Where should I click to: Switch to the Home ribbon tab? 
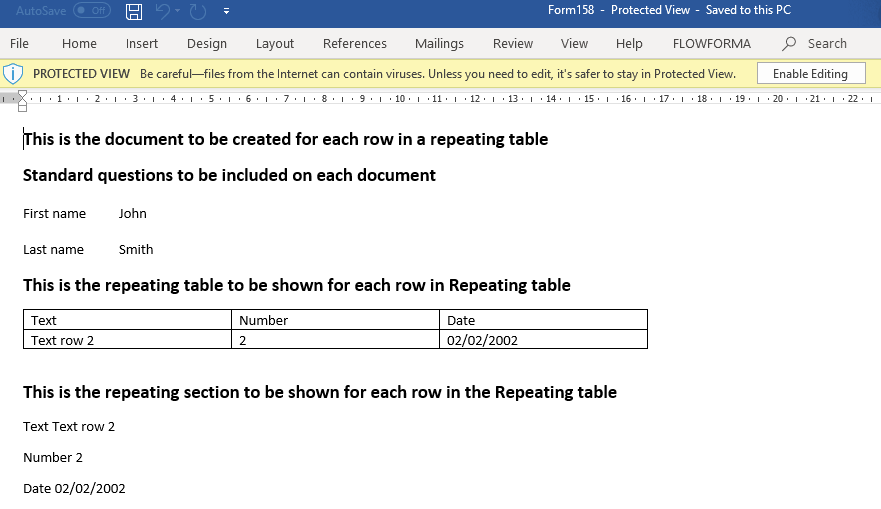(79, 43)
